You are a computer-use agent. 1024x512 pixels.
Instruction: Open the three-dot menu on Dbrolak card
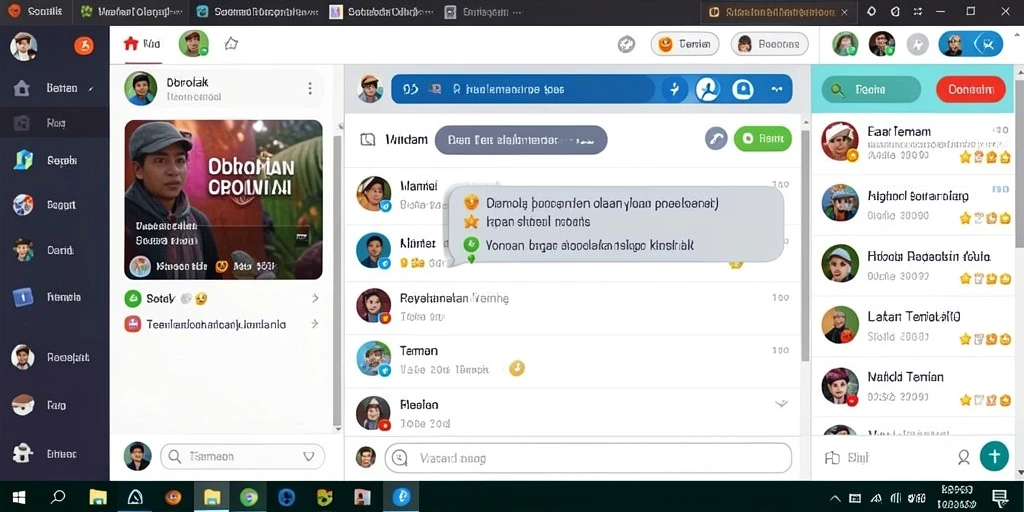coord(310,88)
